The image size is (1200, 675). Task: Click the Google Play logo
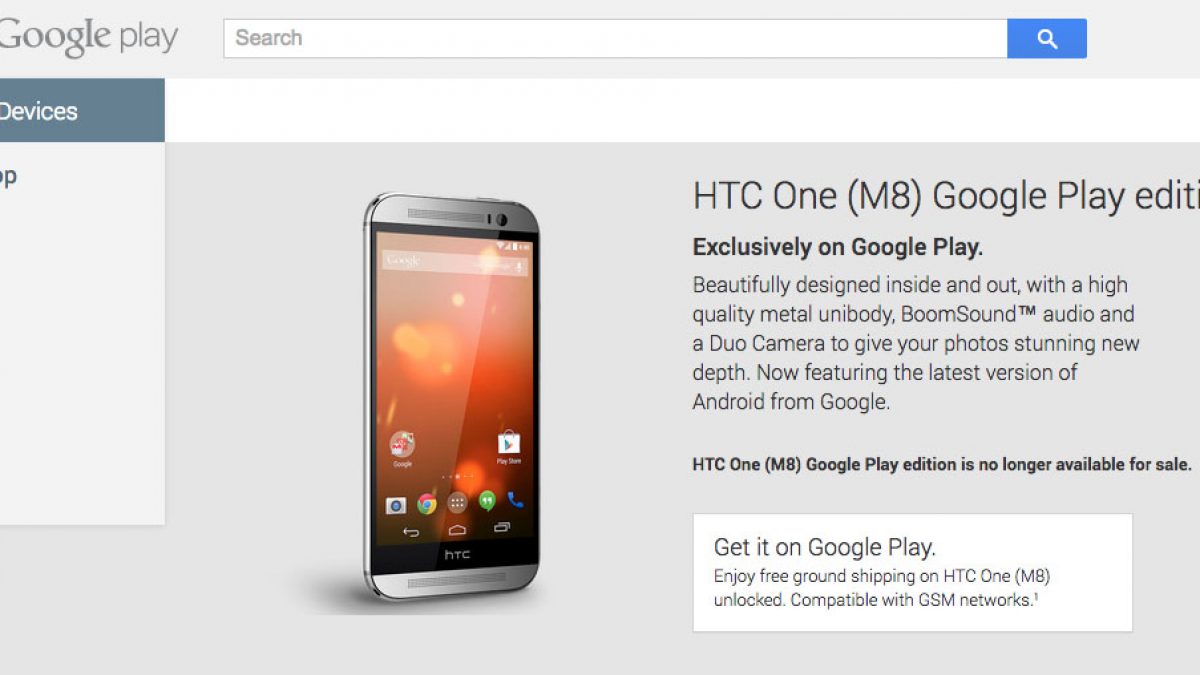tap(88, 38)
